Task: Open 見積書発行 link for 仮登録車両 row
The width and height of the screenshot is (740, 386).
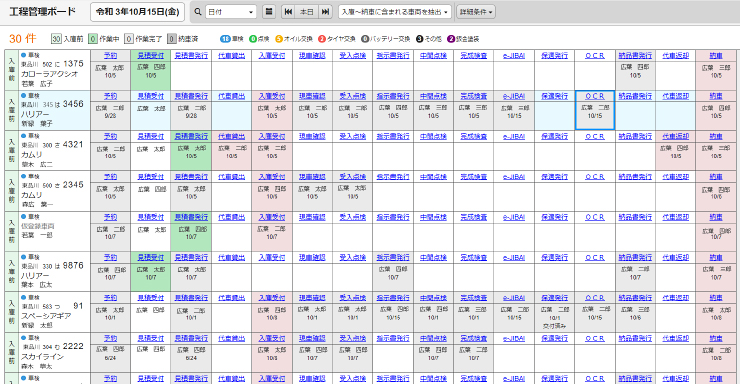Action: pyautogui.click(x=191, y=217)
